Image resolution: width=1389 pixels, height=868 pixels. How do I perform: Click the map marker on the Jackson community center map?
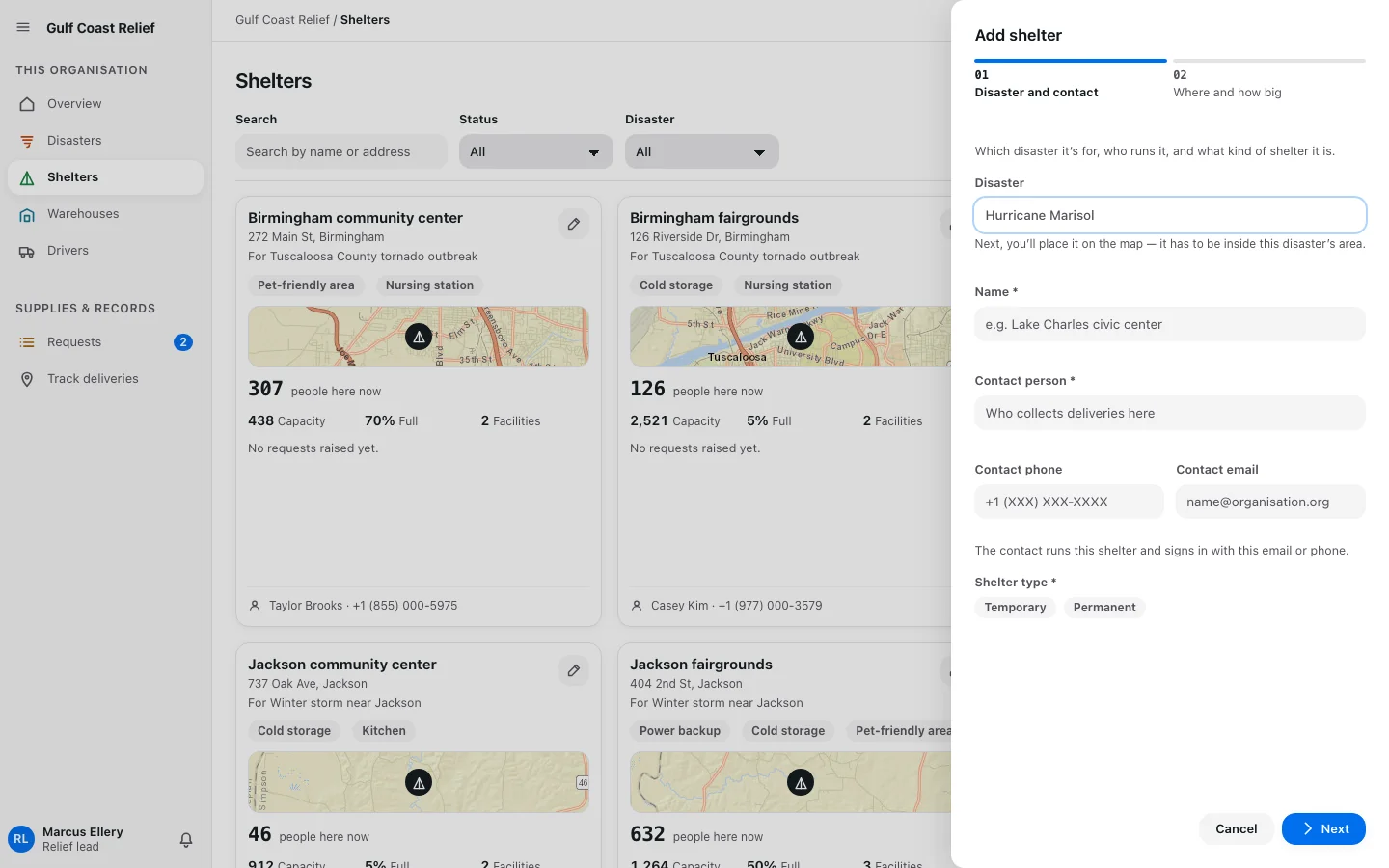tap(419, 783)
